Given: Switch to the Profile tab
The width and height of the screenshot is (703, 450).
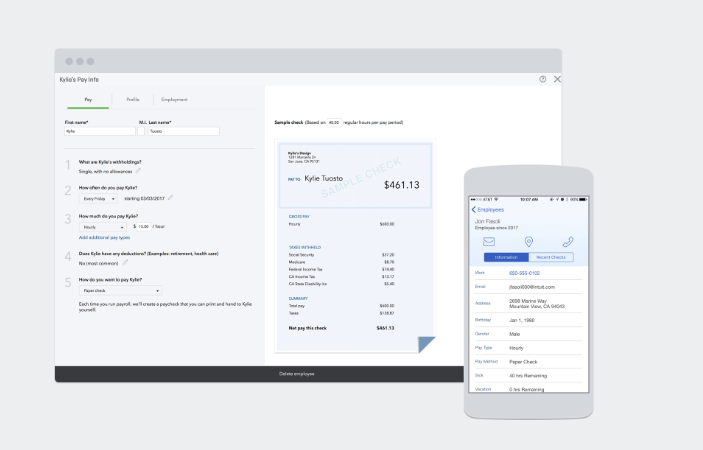Looking at the screenshot, I should [x=133, y=100].
